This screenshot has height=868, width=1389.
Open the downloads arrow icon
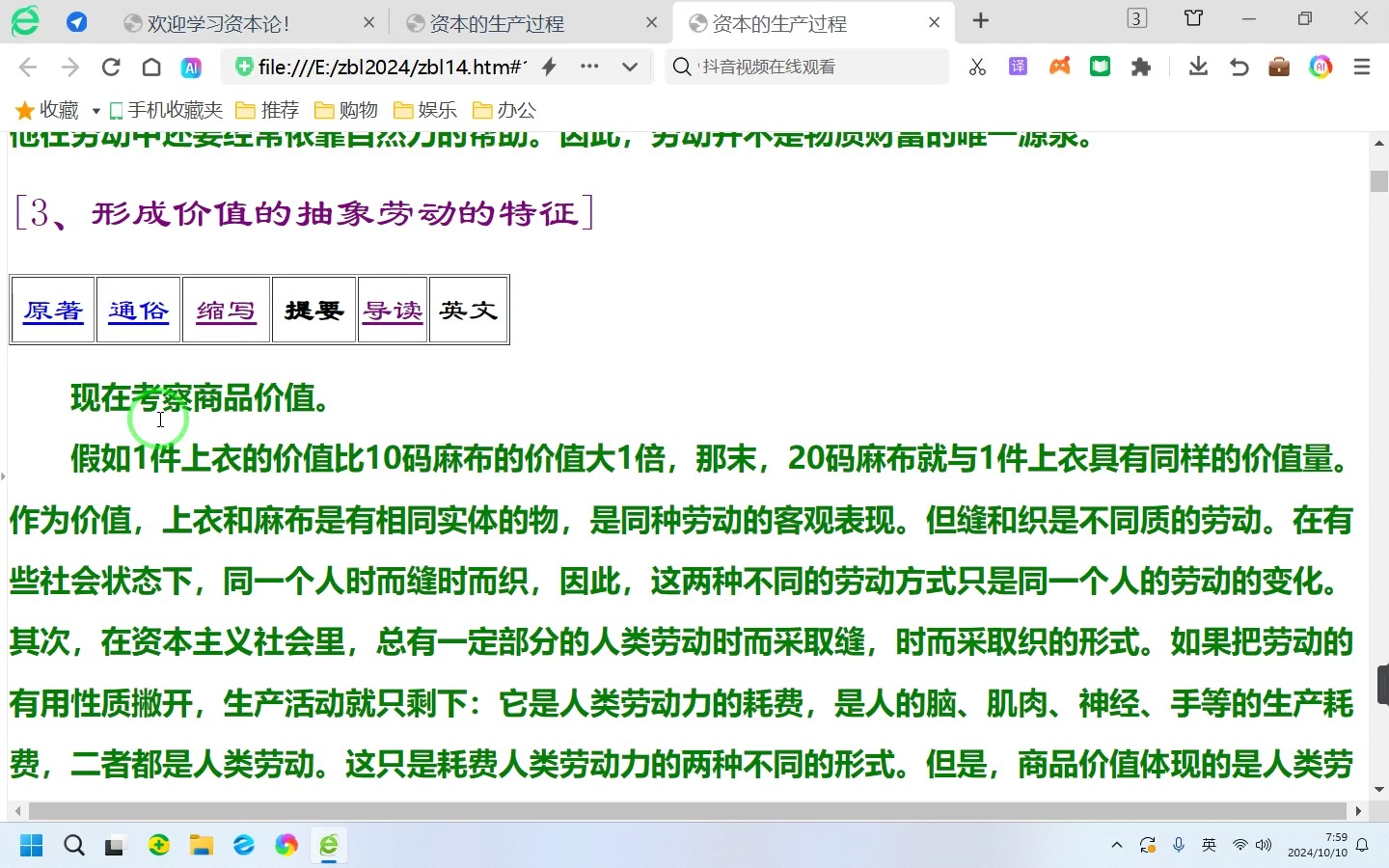tap(1198, 67)
